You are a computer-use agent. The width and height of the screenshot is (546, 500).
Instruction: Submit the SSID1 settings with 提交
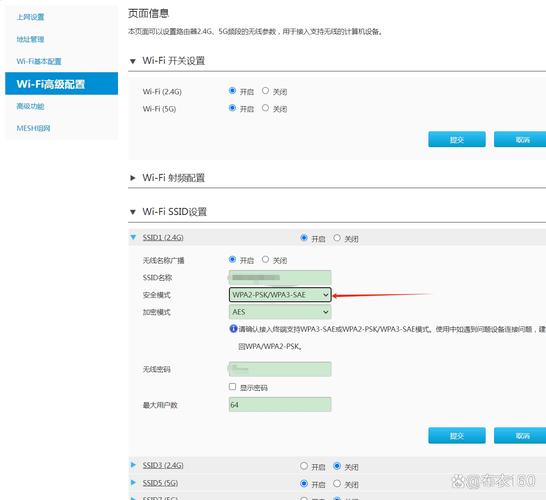click(x=457, y=436)
